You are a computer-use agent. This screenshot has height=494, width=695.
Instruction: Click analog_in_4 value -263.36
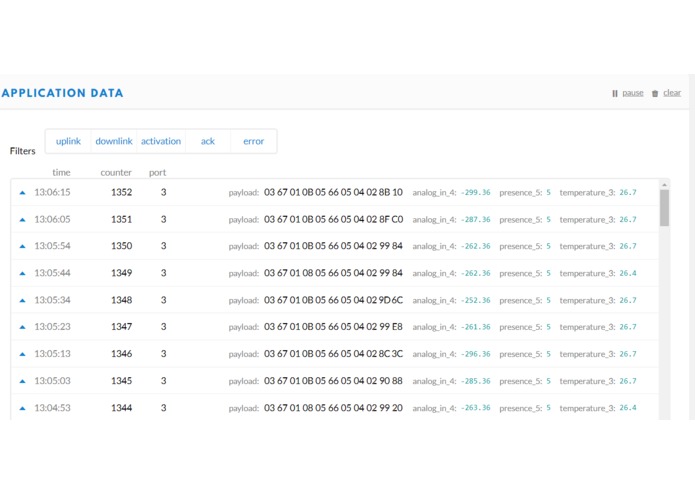coord(476,408)
